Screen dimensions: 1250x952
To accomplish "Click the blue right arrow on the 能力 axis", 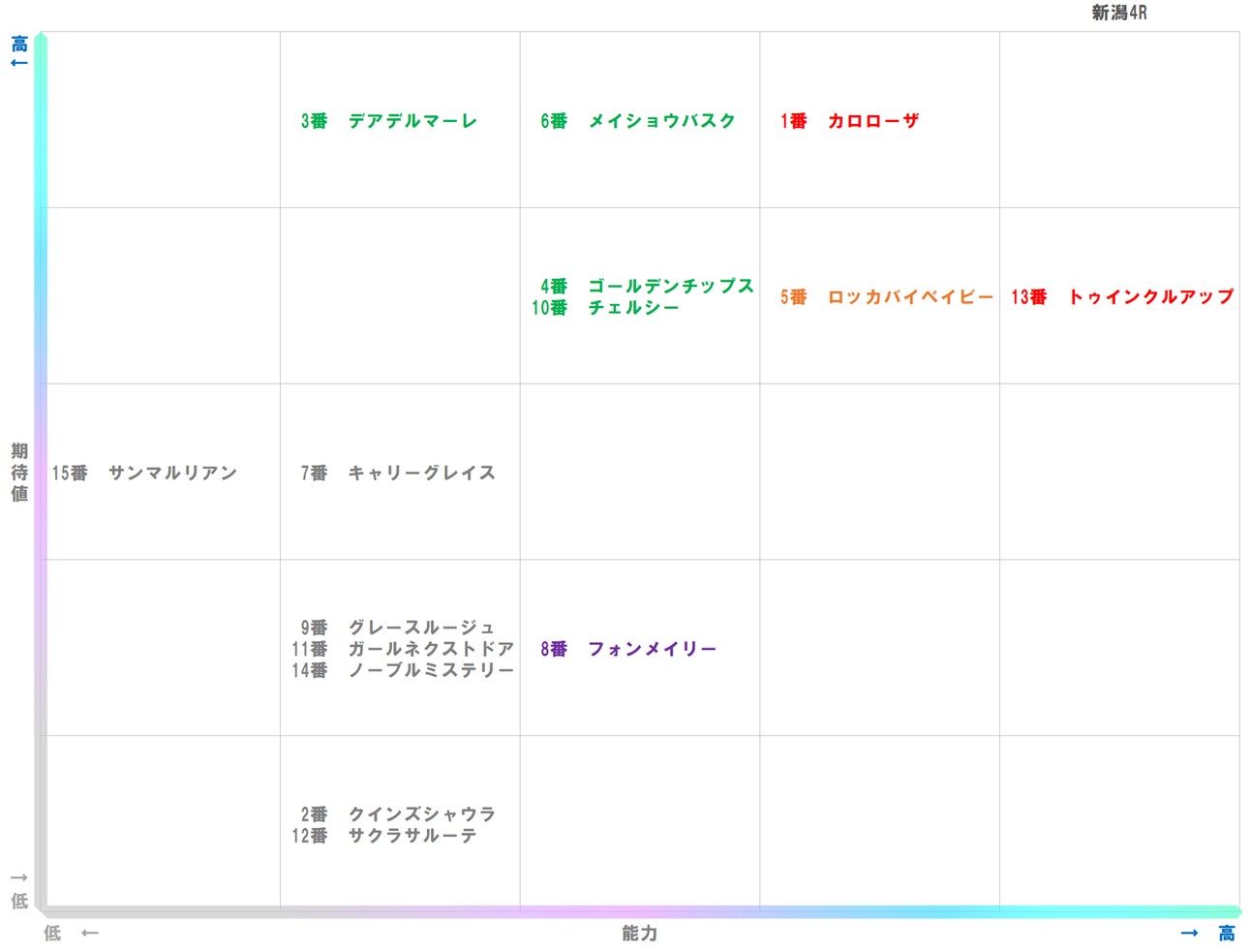I will click(1189, 933).
